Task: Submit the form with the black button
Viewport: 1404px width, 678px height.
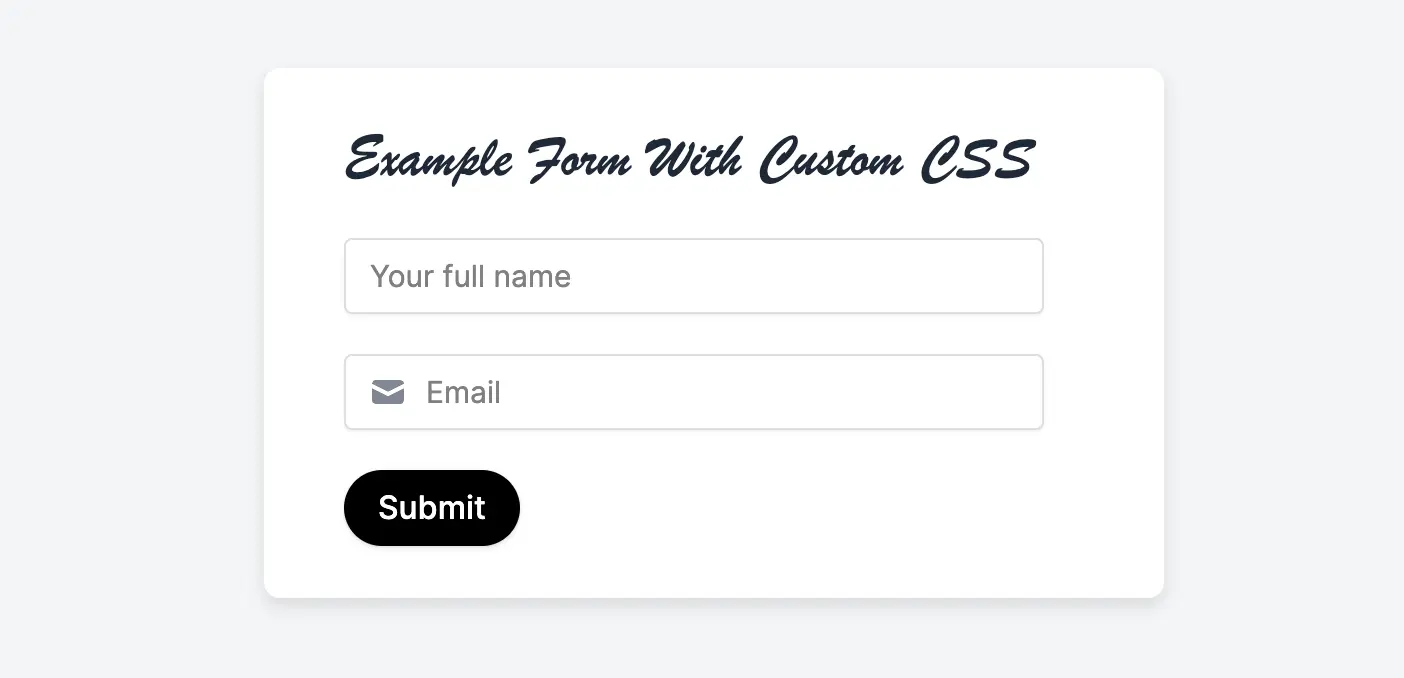Action: click(x=432, y=508)
